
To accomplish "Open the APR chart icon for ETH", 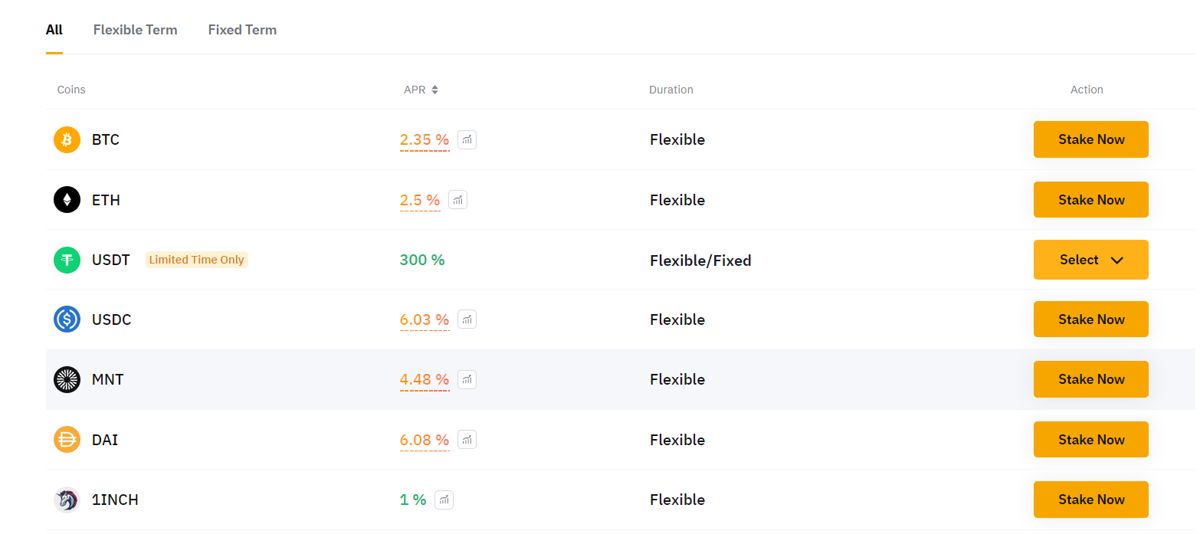I will tap(458, 200).
